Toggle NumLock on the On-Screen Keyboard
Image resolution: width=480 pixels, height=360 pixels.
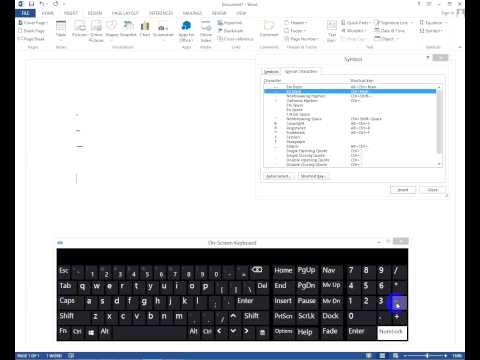point(392,332)
